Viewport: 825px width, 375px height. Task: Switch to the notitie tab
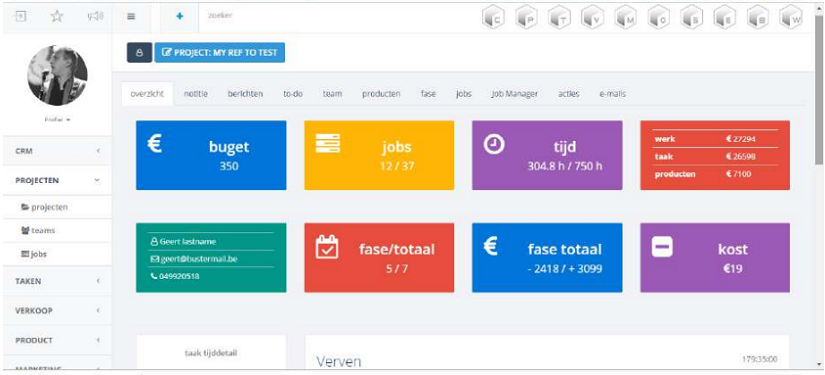(x=196, y=94)
